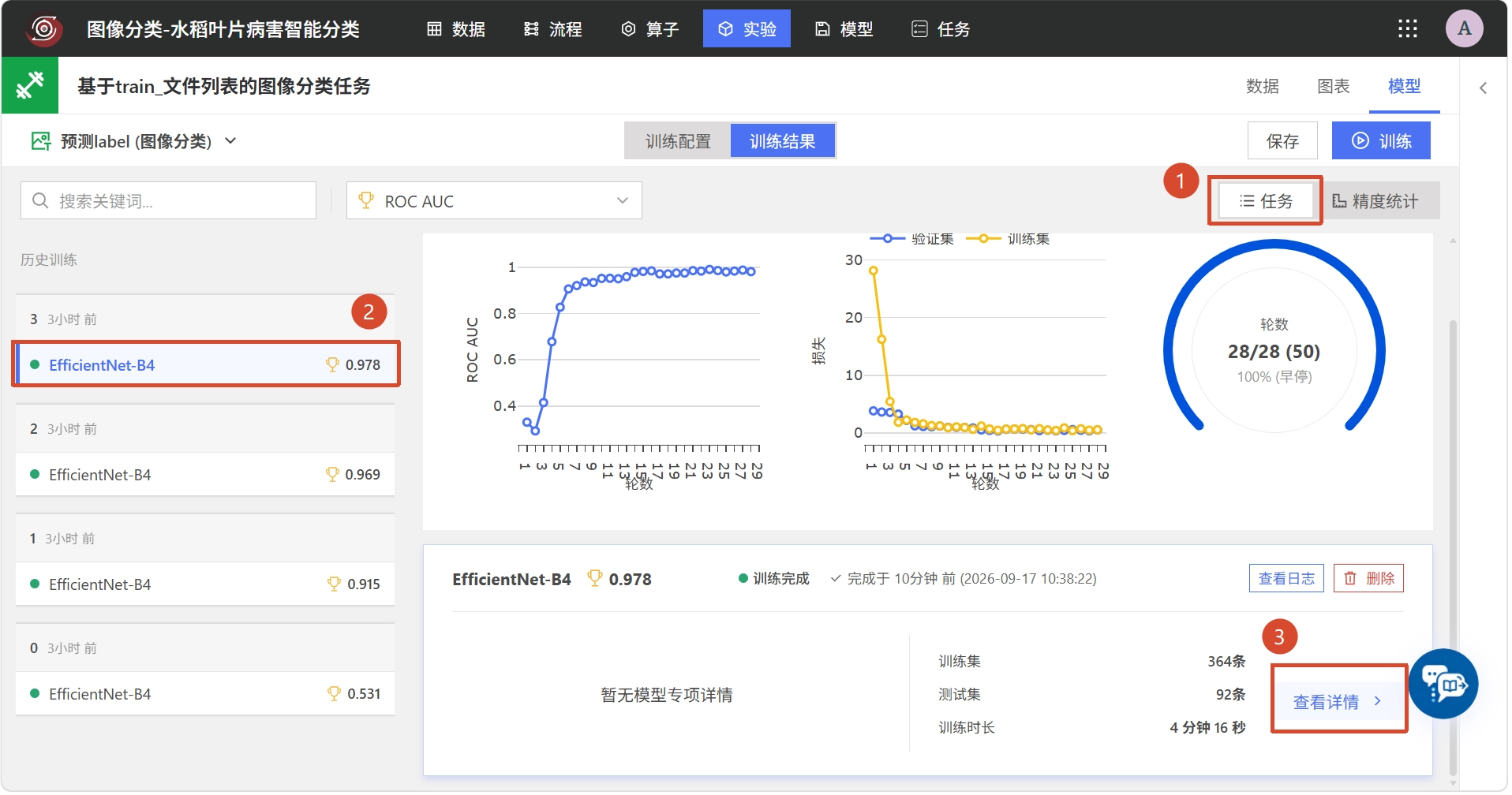Select the EfficientNet-B4 run scoring 0.531
The image size is (1512, 795).
[x=205, y=693]
